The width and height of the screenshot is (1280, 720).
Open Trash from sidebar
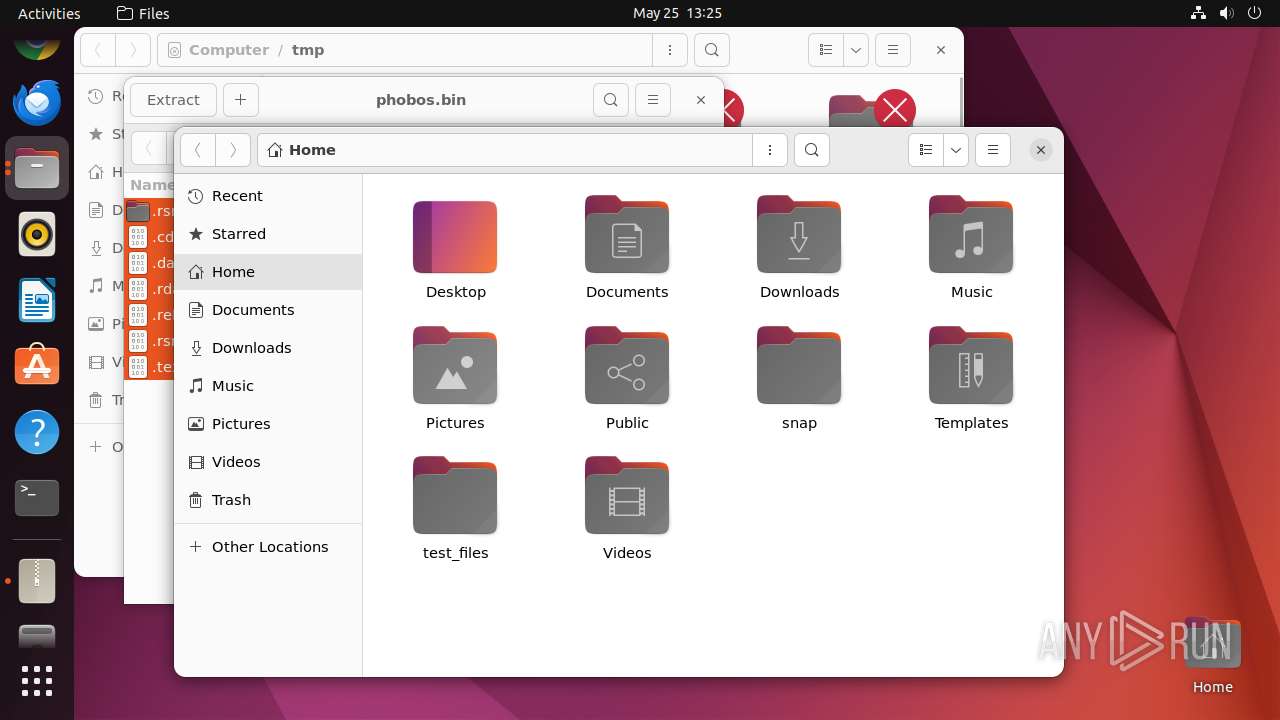click(x=268, y=500)
